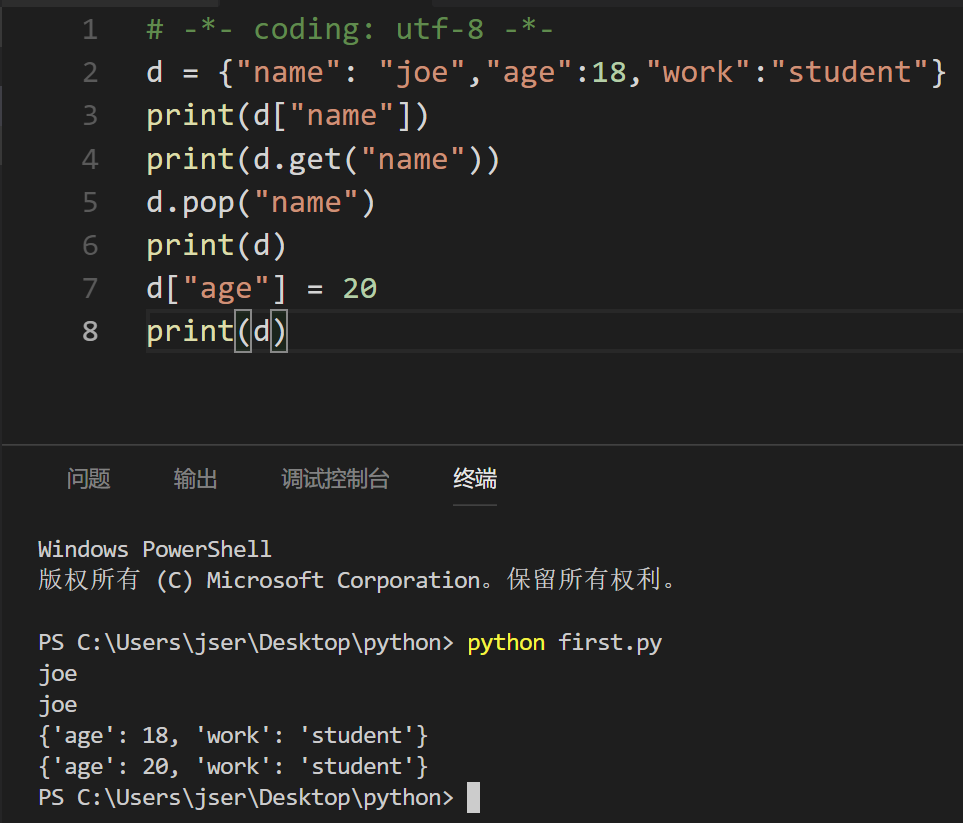Click the "student" string on line 2
Image resolution: width=963 pixels, height=823 pixels.
point(849,72)
